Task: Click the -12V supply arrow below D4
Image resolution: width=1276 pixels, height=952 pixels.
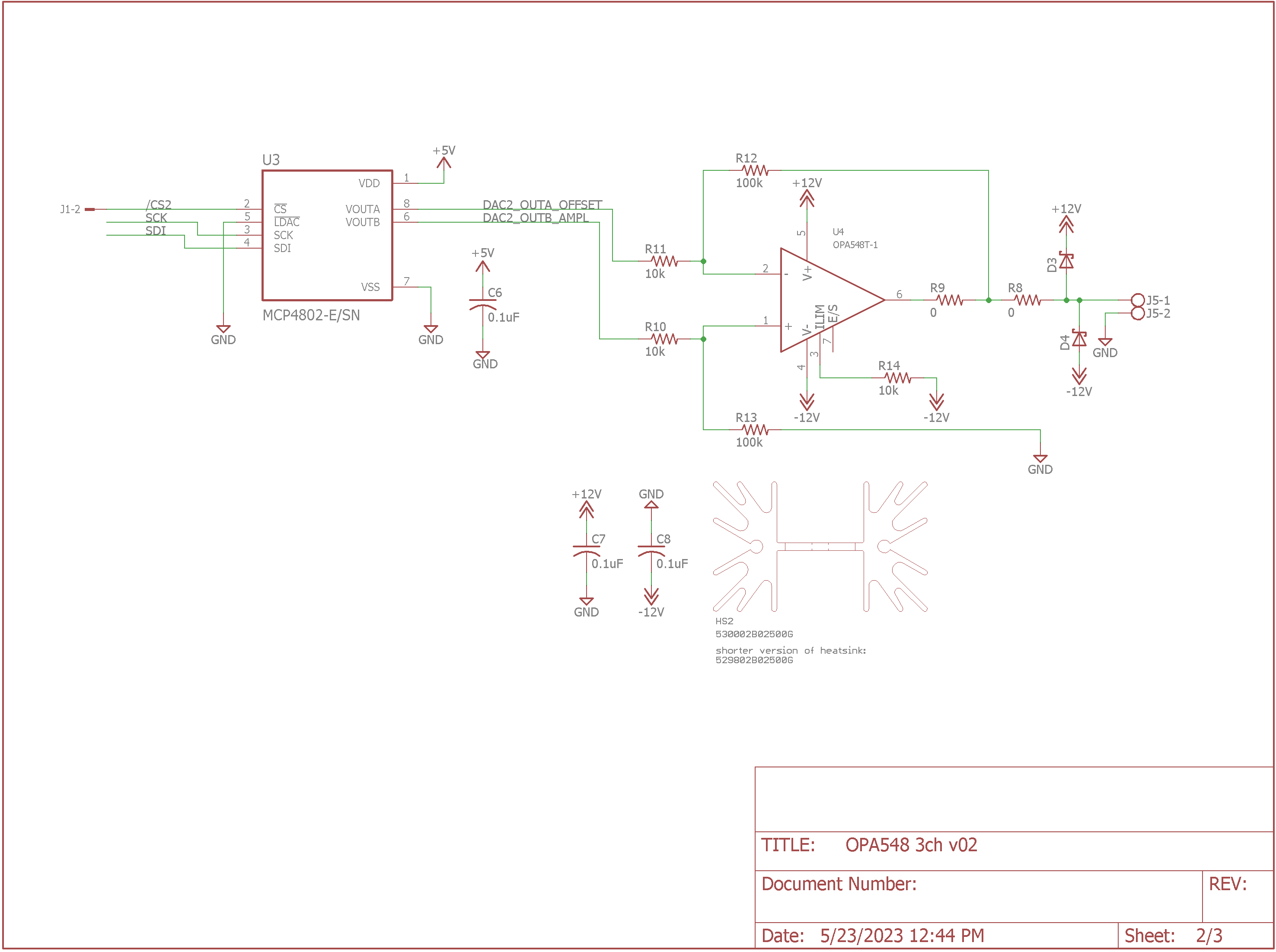Action: pos(1079,376)
